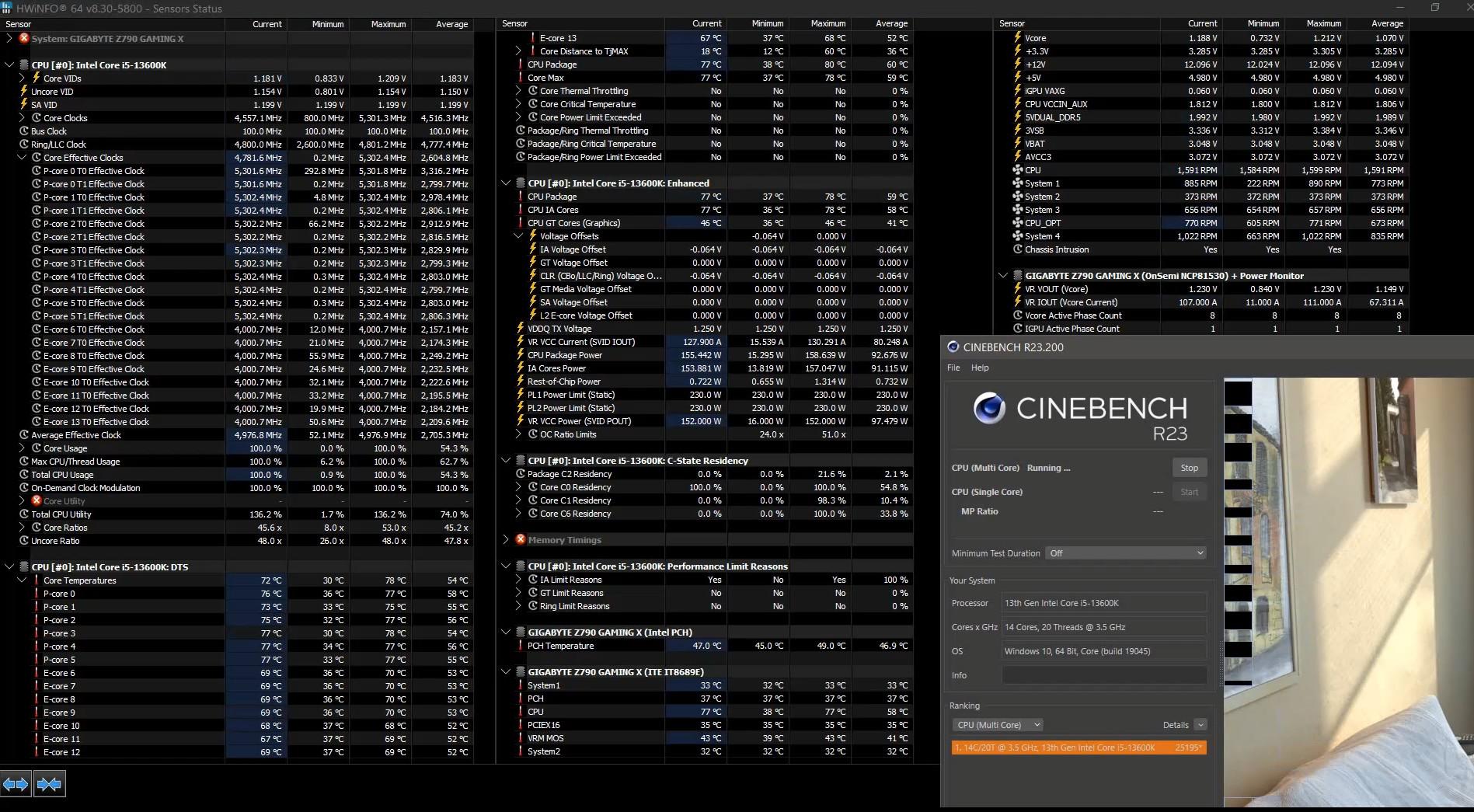Click the fan icon next to CPU_OPT
This screenshot has height=812, width=1474.
pos(1018,223)
